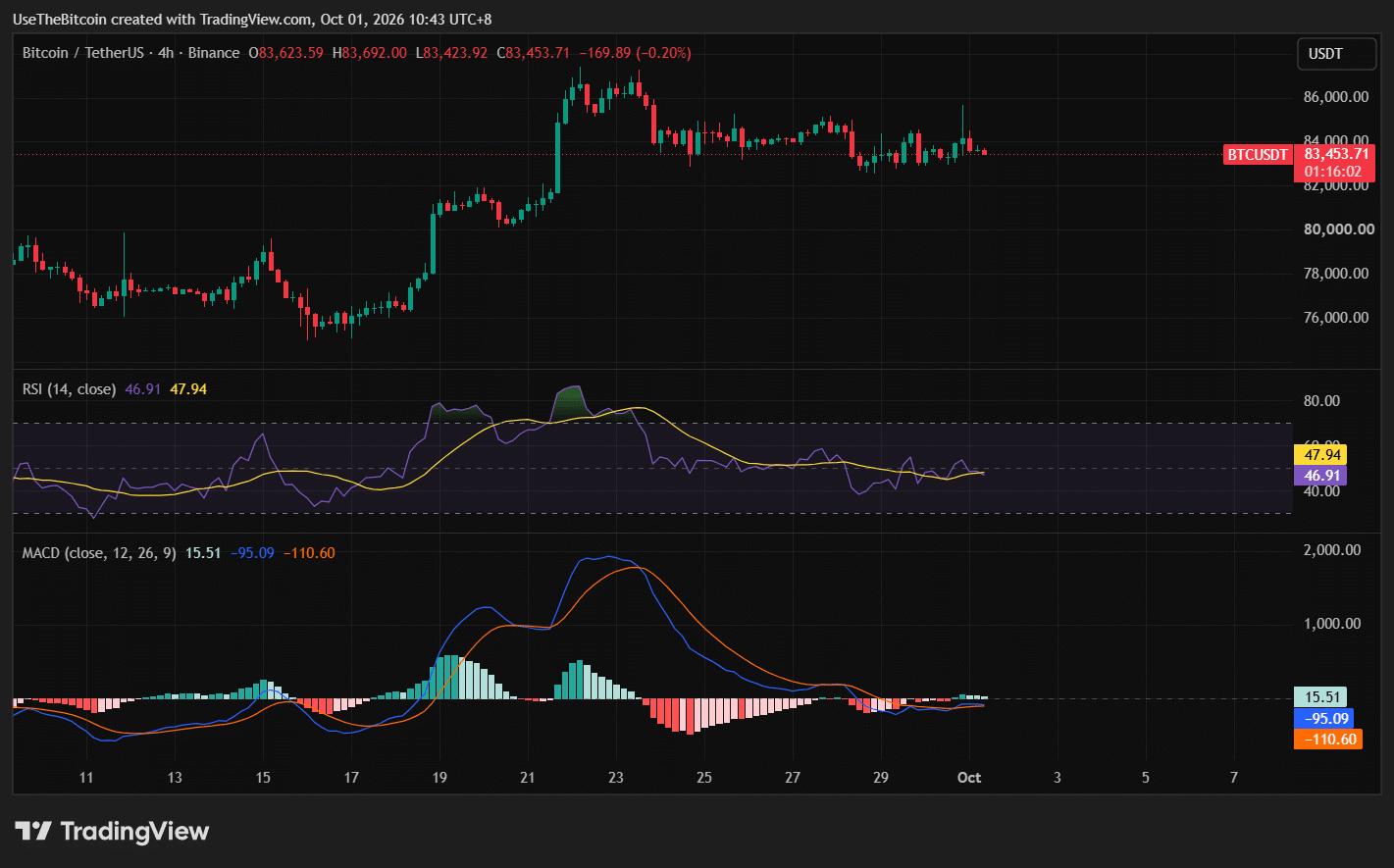Click date label 7 on the time axis
Viewport: 1394px width, 868px height.
coord(1234,778)
